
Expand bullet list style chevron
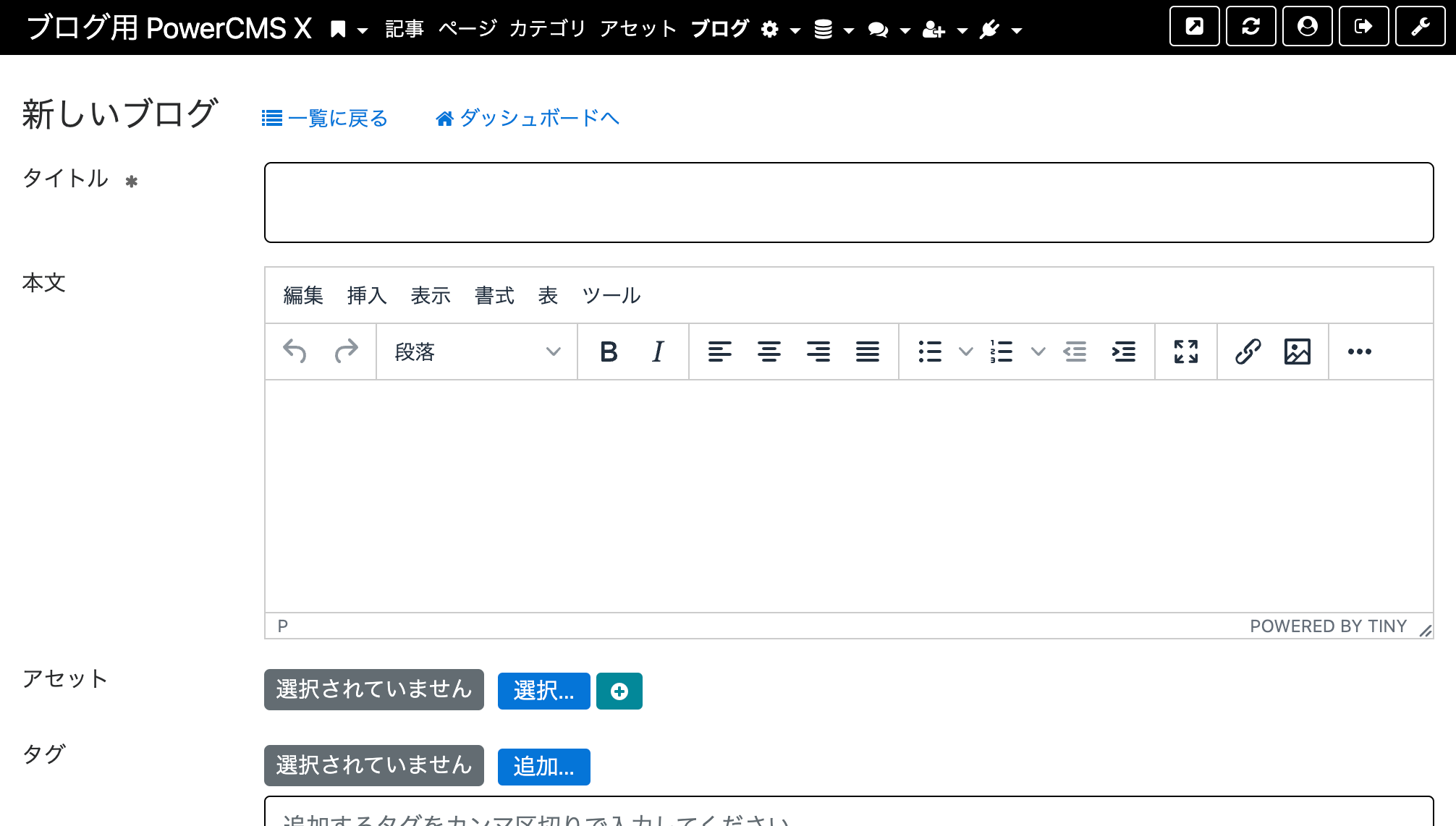966,352
